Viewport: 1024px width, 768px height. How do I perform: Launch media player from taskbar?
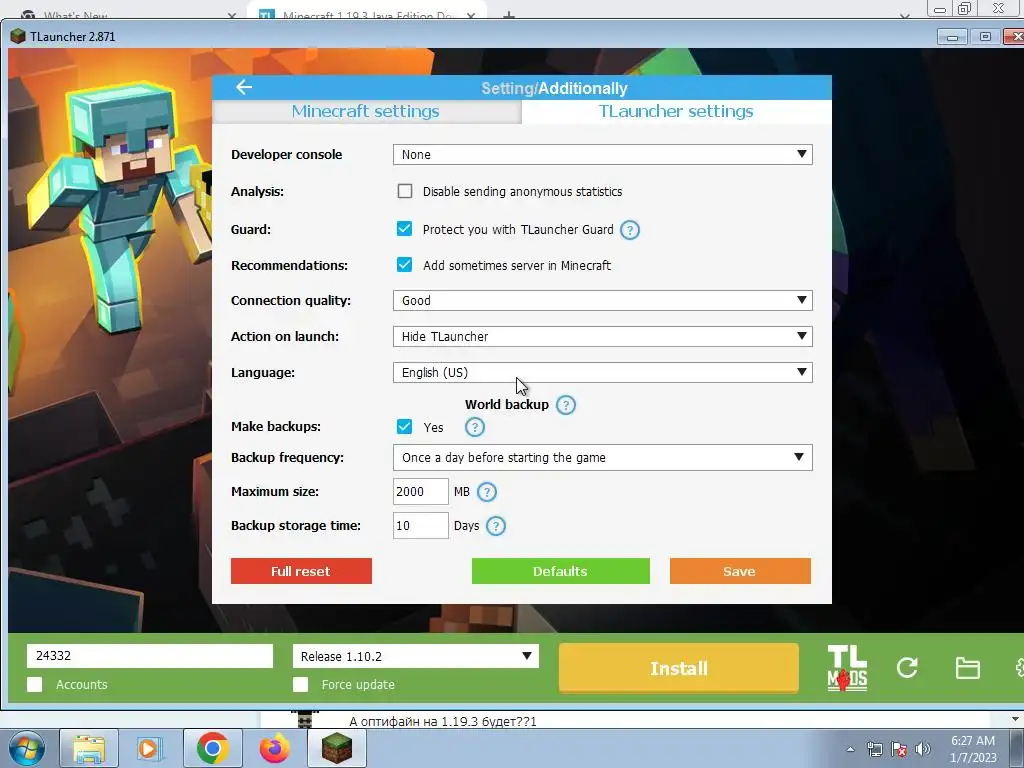[150, 748]
